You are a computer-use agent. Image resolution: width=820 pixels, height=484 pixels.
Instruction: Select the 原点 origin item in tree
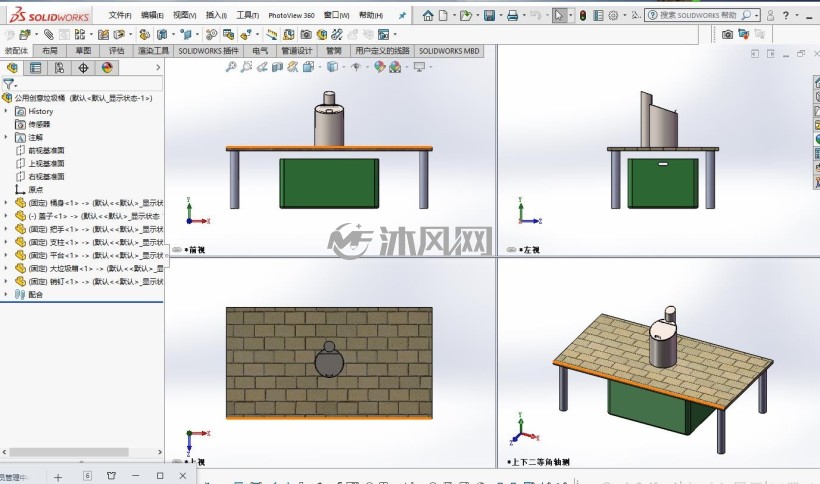tap(36, 189)
